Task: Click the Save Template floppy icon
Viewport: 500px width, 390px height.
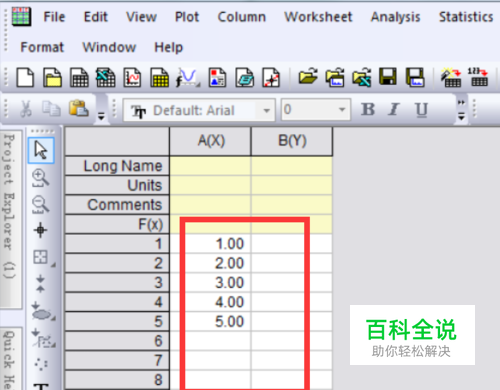Action: (415, 77)
